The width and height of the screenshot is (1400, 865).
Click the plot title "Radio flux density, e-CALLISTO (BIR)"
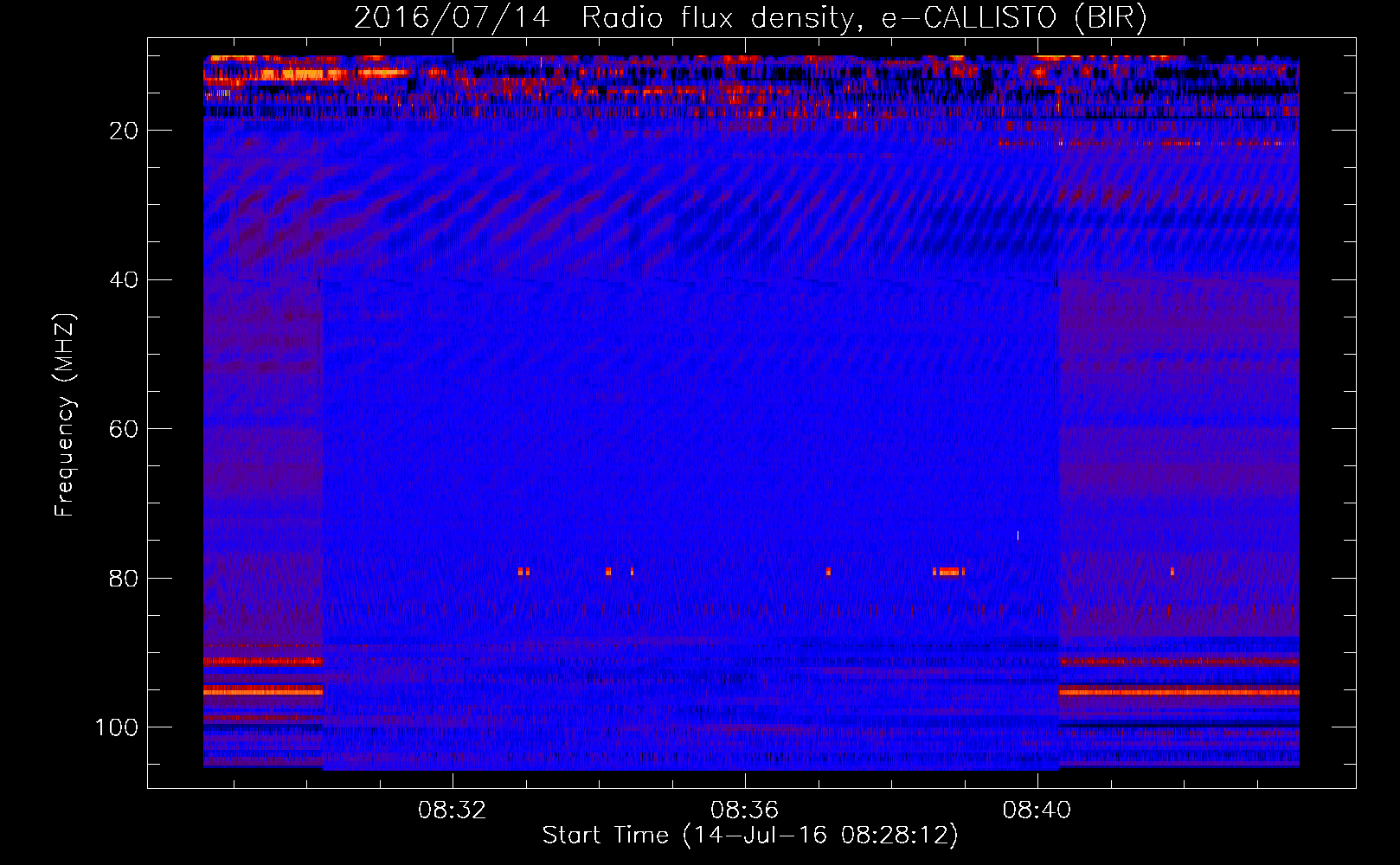click(864, 18)
